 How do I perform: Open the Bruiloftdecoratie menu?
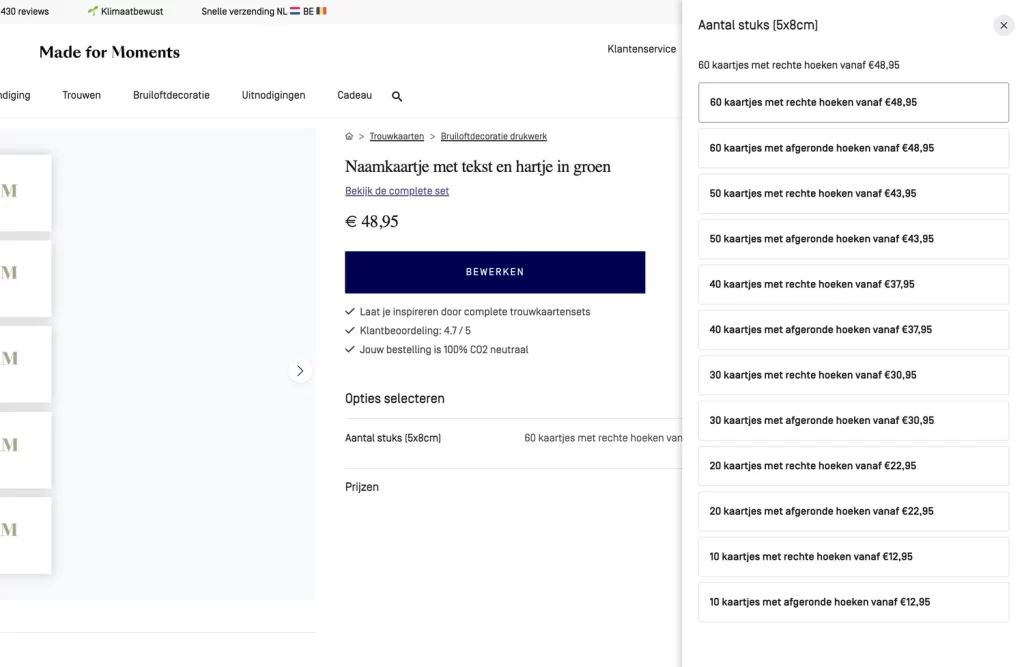pos(171,96)
